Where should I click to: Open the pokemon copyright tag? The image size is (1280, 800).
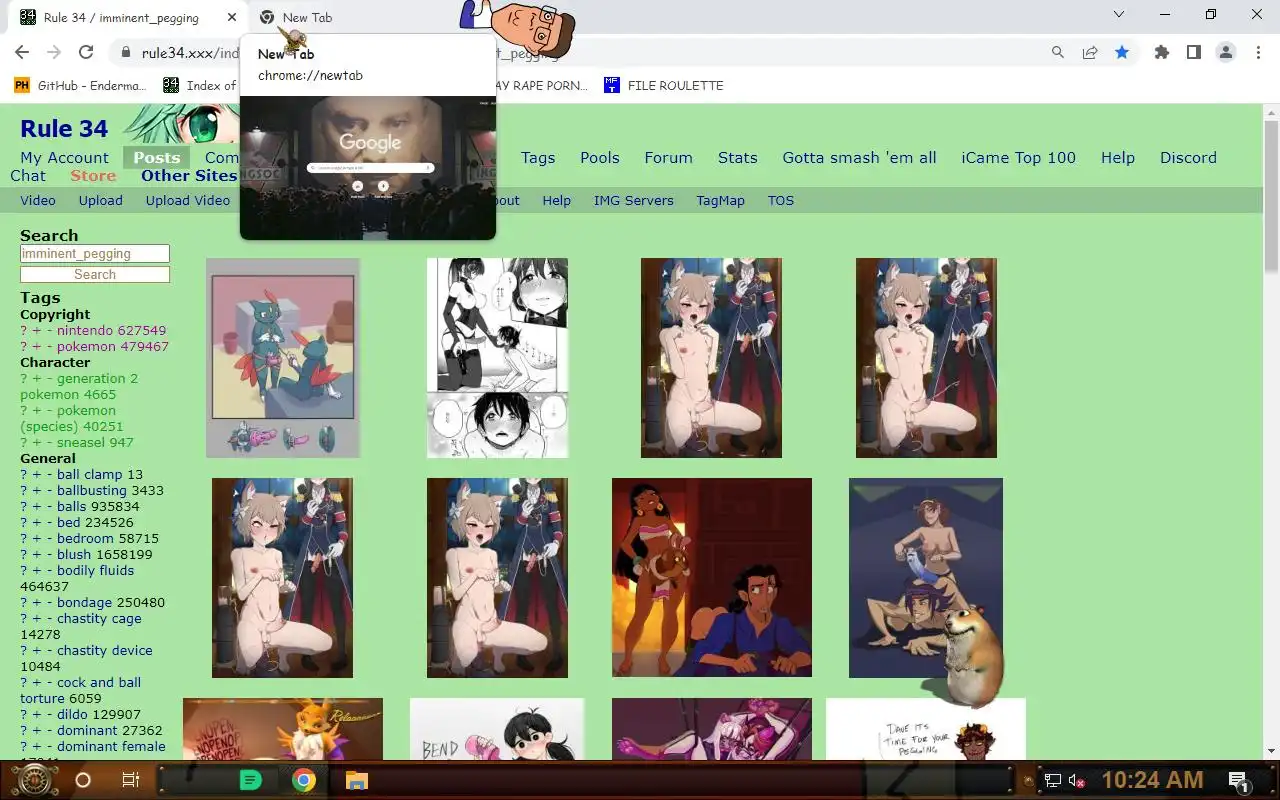(86, 346)
